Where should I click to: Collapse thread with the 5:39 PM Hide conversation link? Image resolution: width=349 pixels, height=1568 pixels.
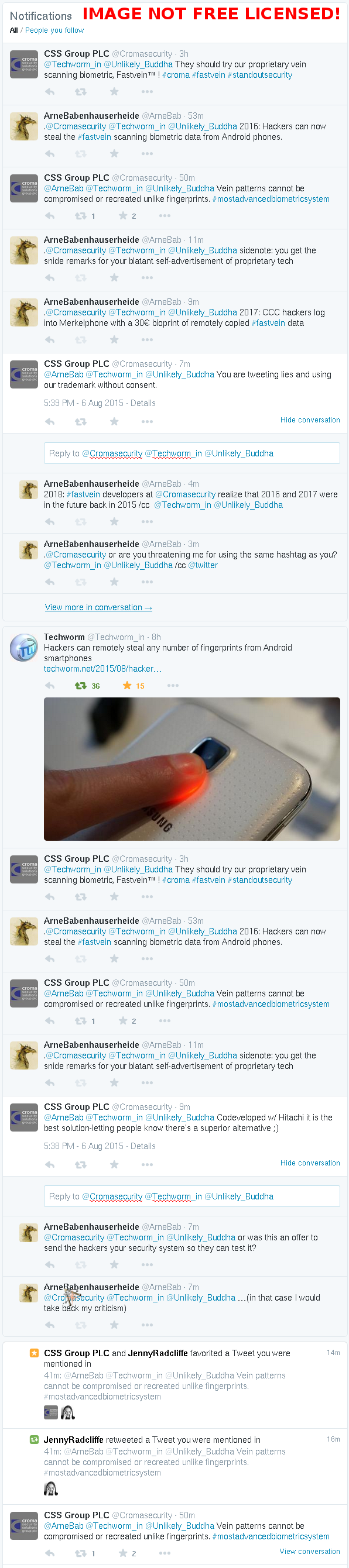tap(310, 420)
